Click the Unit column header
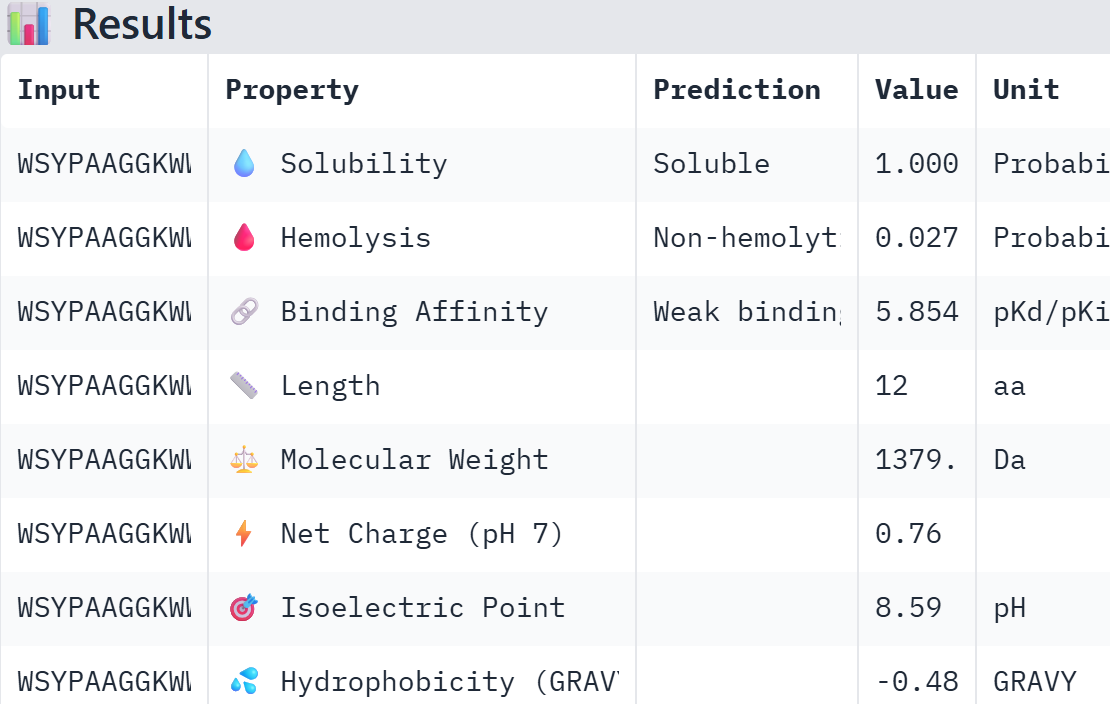The width and height of the screenshot is (1110, 704). tap(1026, 90)
